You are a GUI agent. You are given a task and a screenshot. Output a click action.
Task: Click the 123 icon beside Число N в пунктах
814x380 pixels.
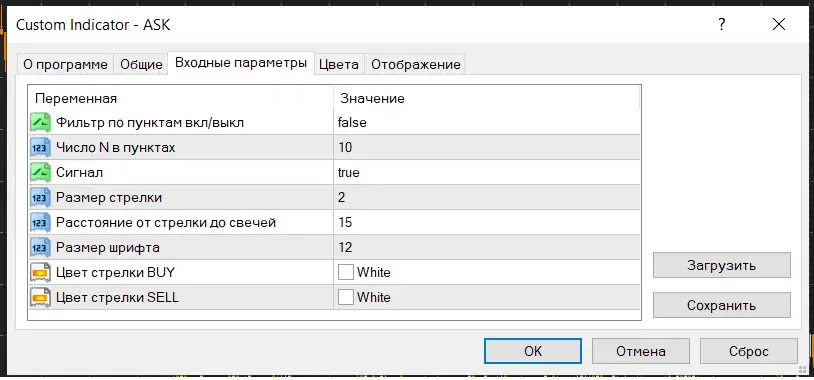[x=40, y=147]
